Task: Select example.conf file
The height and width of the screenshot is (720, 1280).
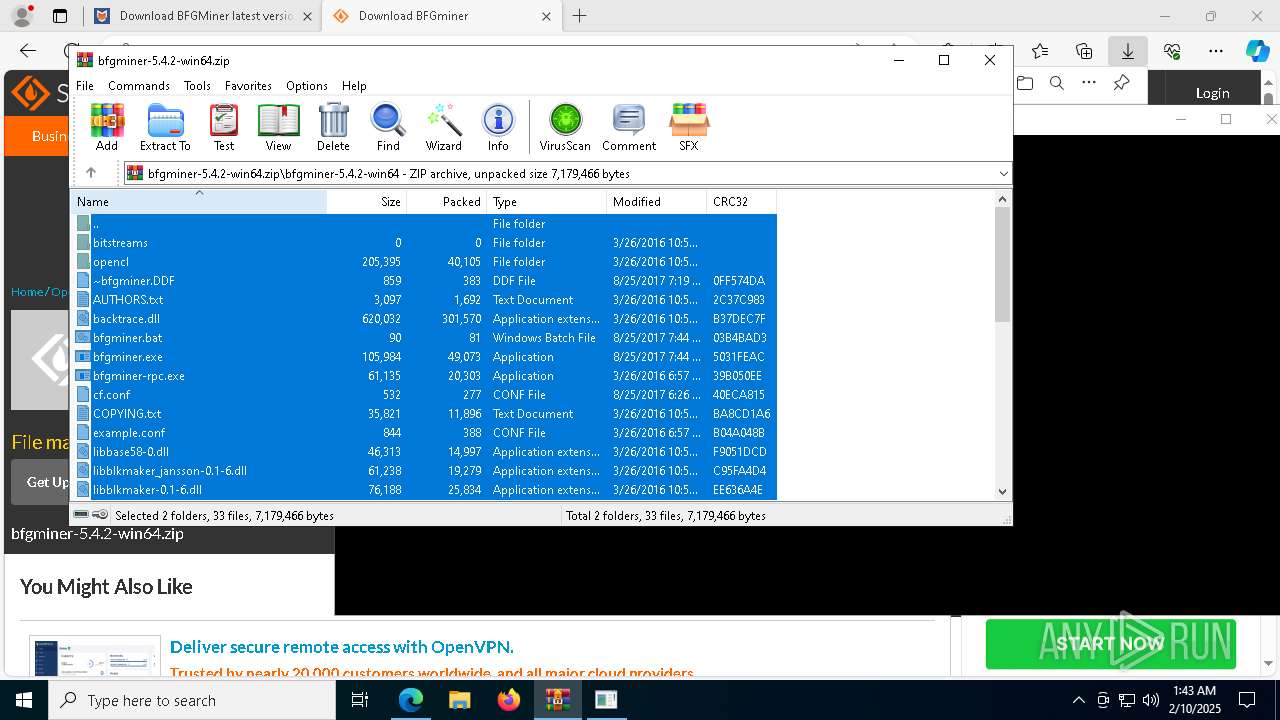Action: coord(424,433)
